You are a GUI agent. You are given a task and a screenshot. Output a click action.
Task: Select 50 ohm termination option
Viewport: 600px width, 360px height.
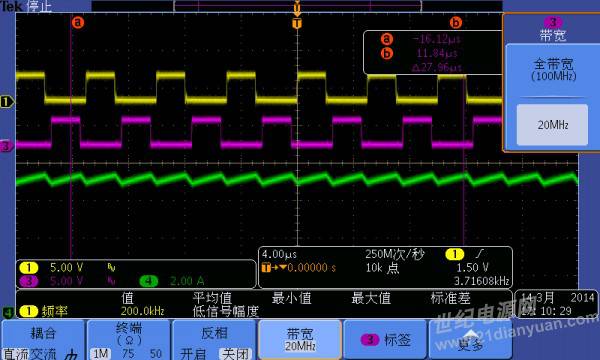click(156, 353)
